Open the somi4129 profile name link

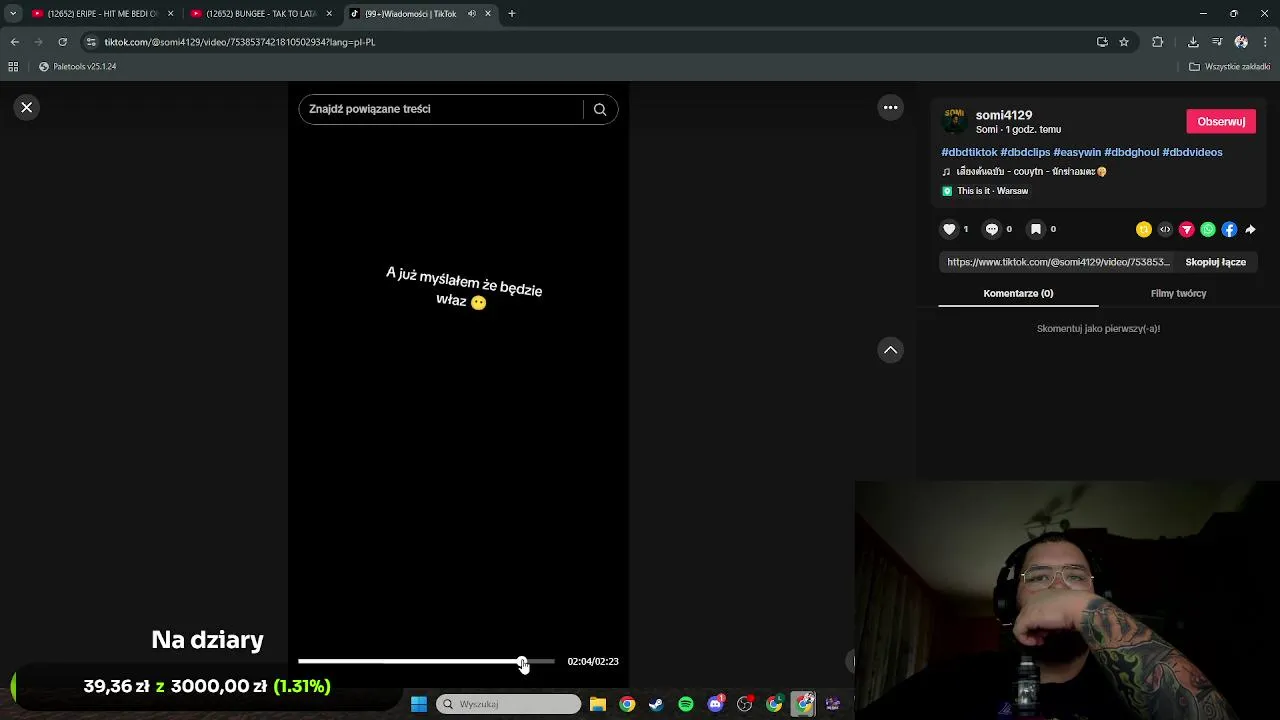1004,115
